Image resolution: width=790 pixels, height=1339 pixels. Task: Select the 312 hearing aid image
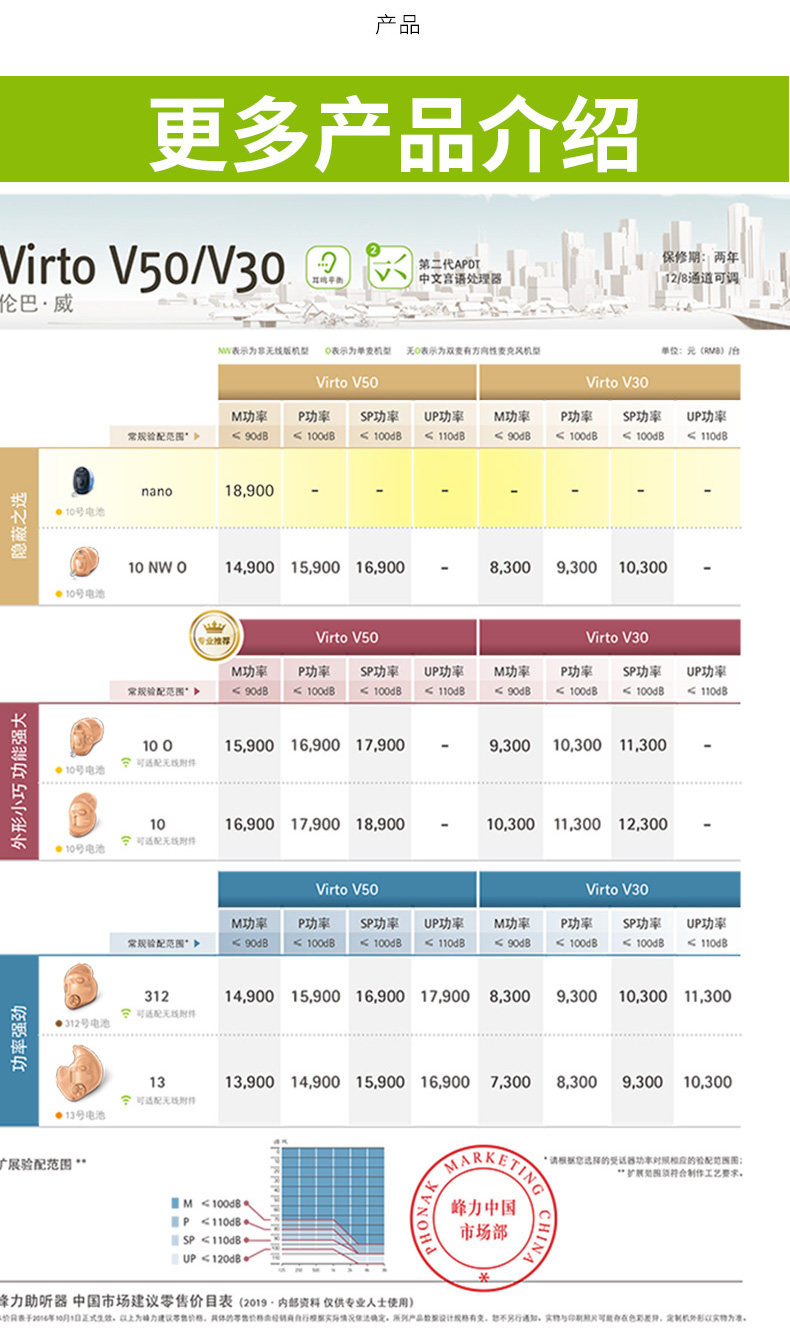[x=83, y=988]
